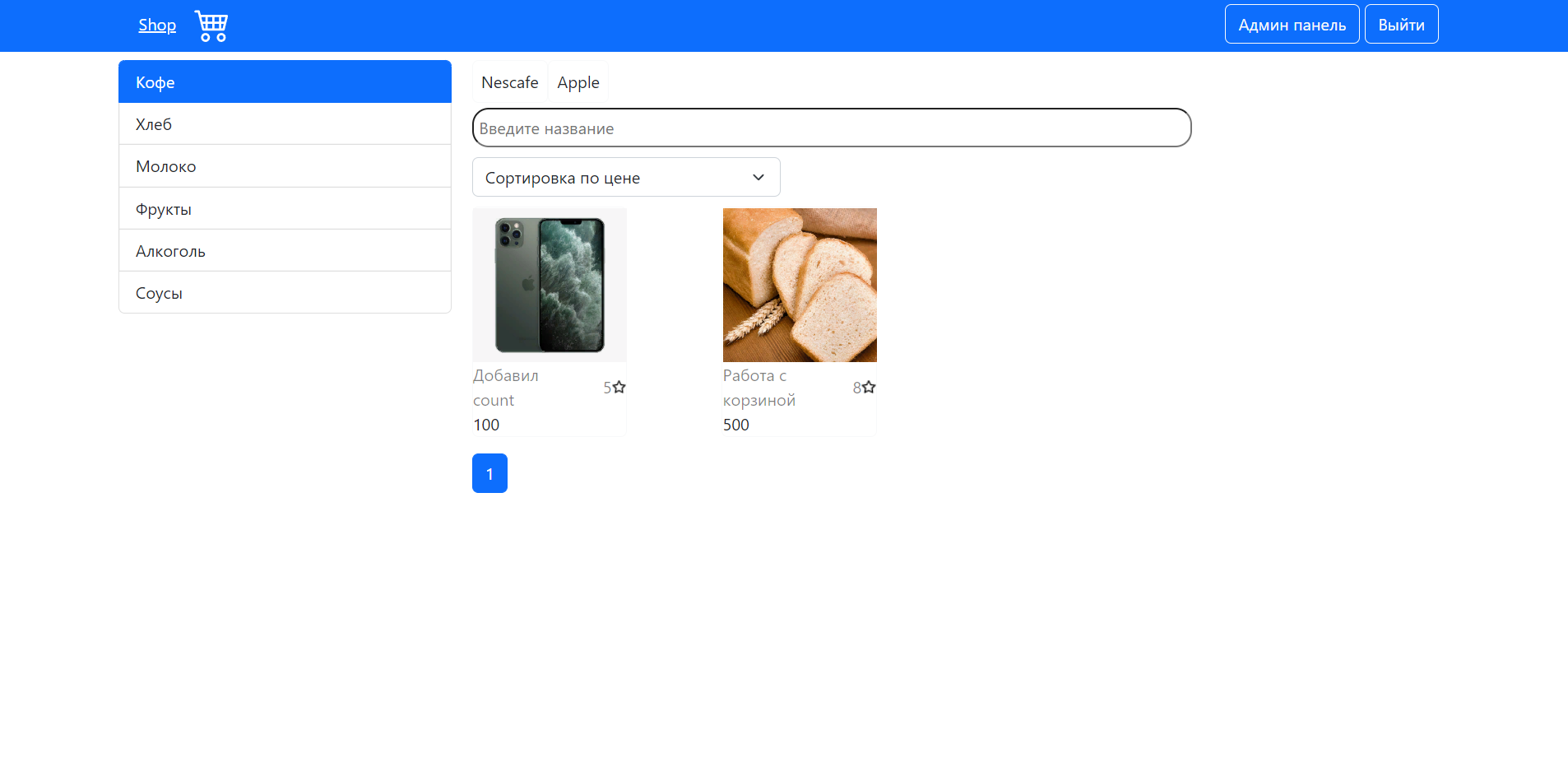Open the "Сортировка по цене" dropdown

coord(625,177)
